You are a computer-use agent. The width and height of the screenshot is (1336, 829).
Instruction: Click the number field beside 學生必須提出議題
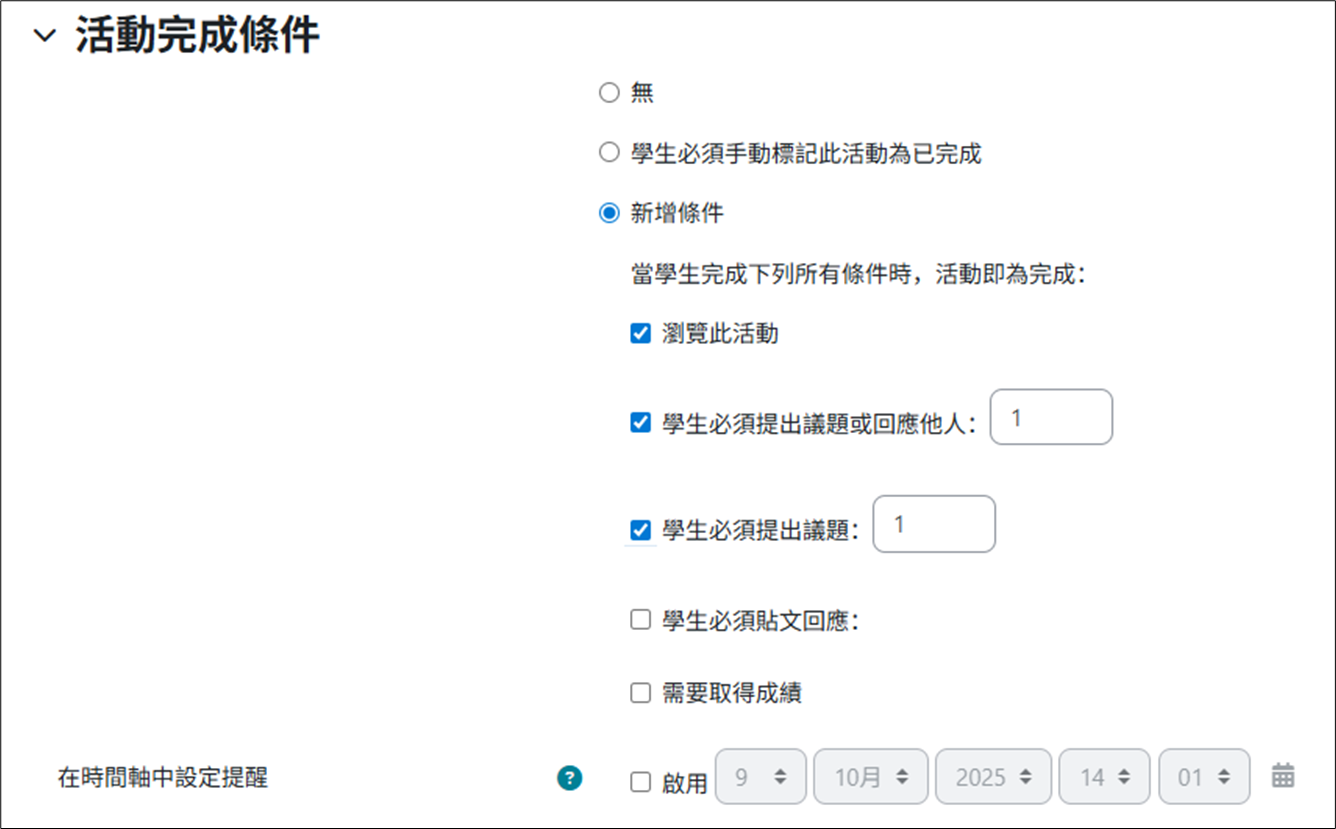[934, 524]
